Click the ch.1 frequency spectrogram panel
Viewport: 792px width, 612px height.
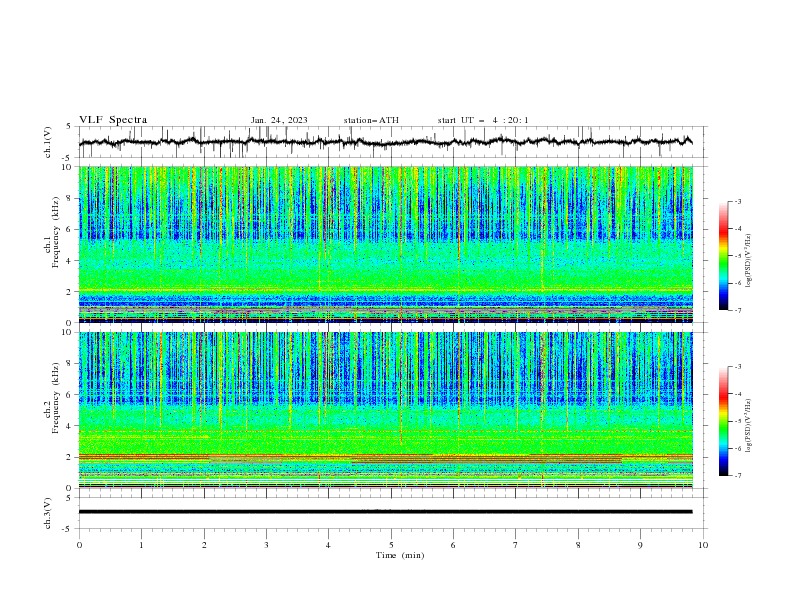click(386, 244)
